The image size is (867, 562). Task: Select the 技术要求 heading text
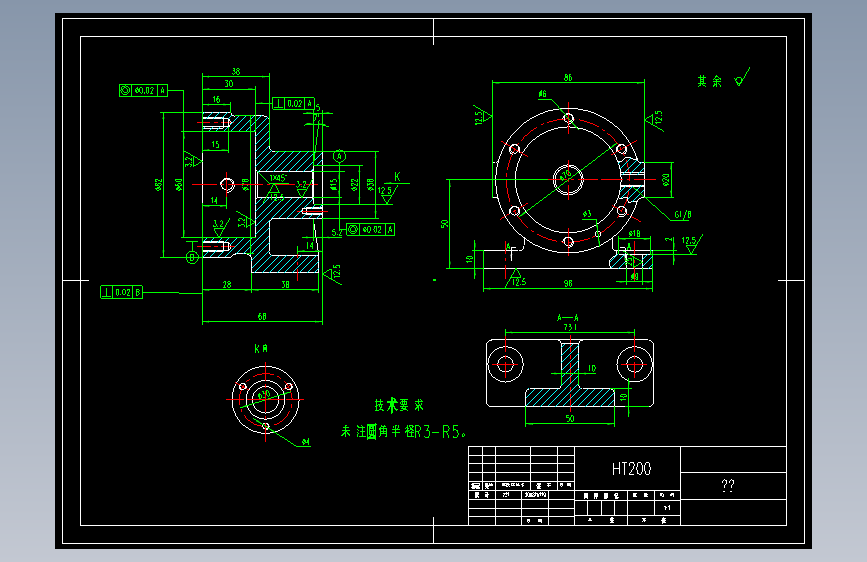click(399, 405)
